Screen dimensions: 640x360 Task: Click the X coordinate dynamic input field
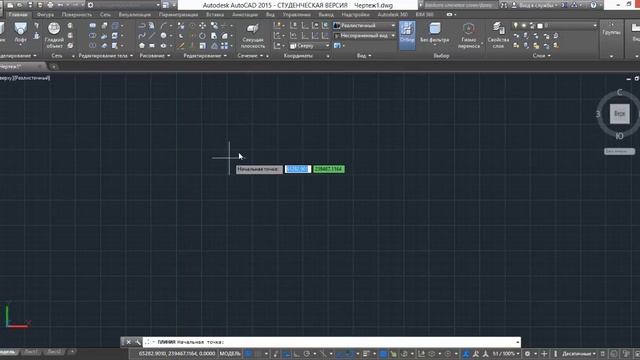298,169
